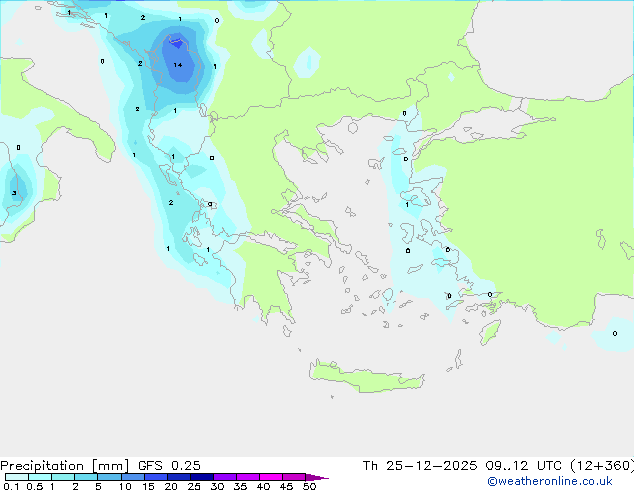Click the '10' legend tick label

(x=125, y=486)
